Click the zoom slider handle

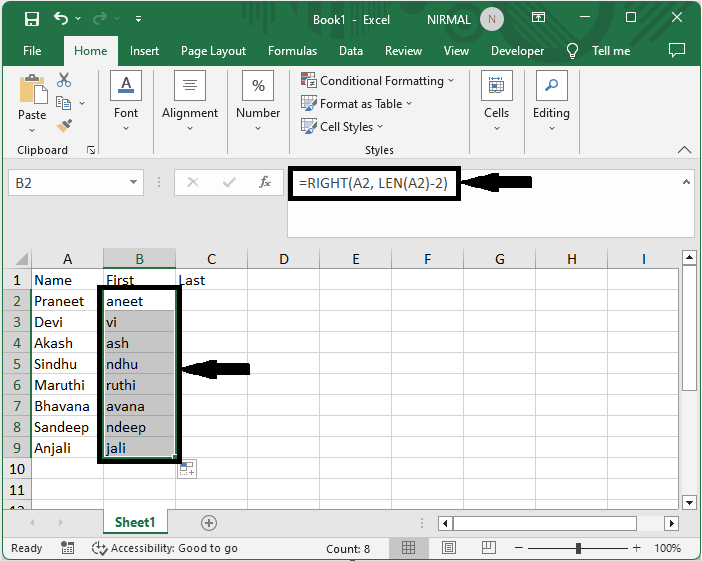pyautogui.click(x=578, y=548)
